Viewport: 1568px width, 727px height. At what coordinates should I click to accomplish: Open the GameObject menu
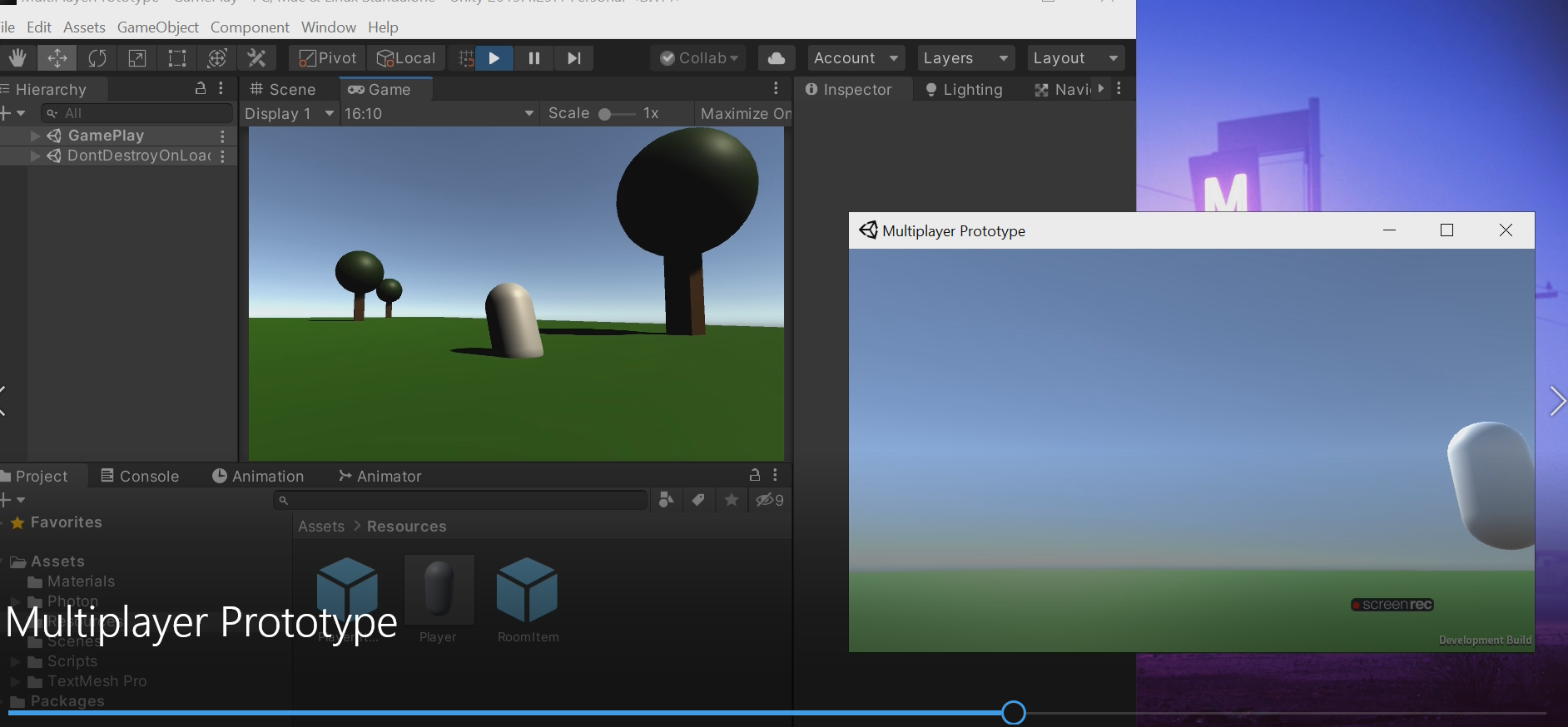158,27
